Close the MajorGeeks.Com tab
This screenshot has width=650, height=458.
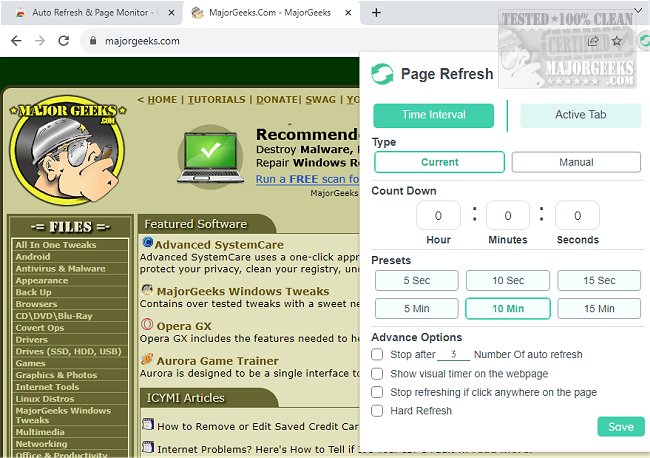click(348, 13)
